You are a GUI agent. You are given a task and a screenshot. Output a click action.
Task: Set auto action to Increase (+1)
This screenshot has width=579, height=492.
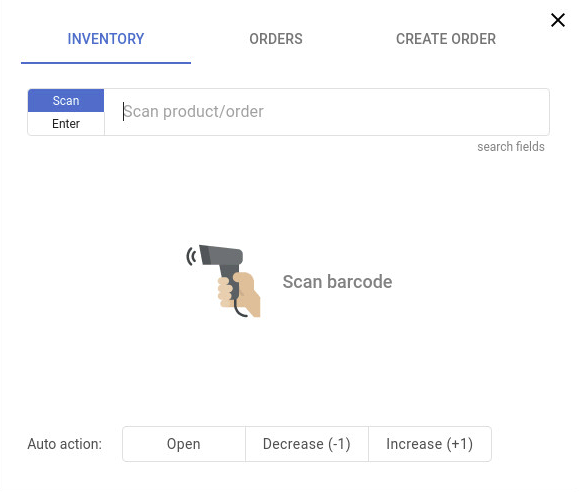[430, 444]
